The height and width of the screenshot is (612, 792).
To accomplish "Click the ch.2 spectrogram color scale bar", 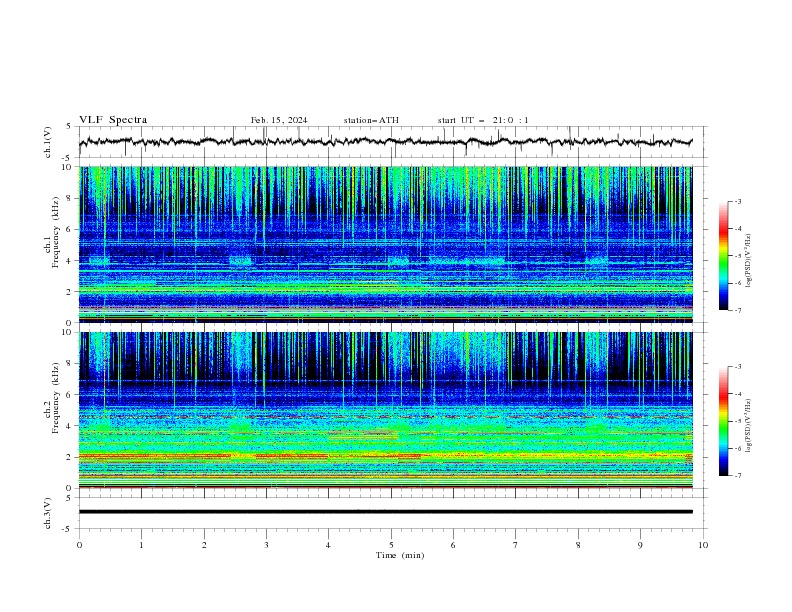I will tap(724, 421).
